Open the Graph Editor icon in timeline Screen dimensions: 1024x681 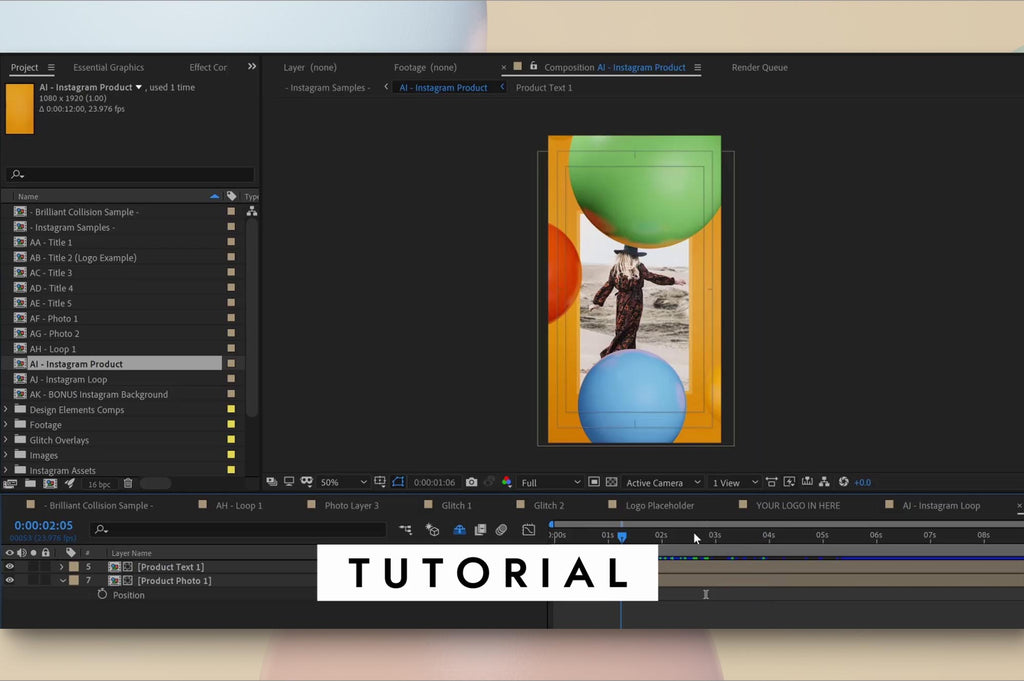[529, 530]
